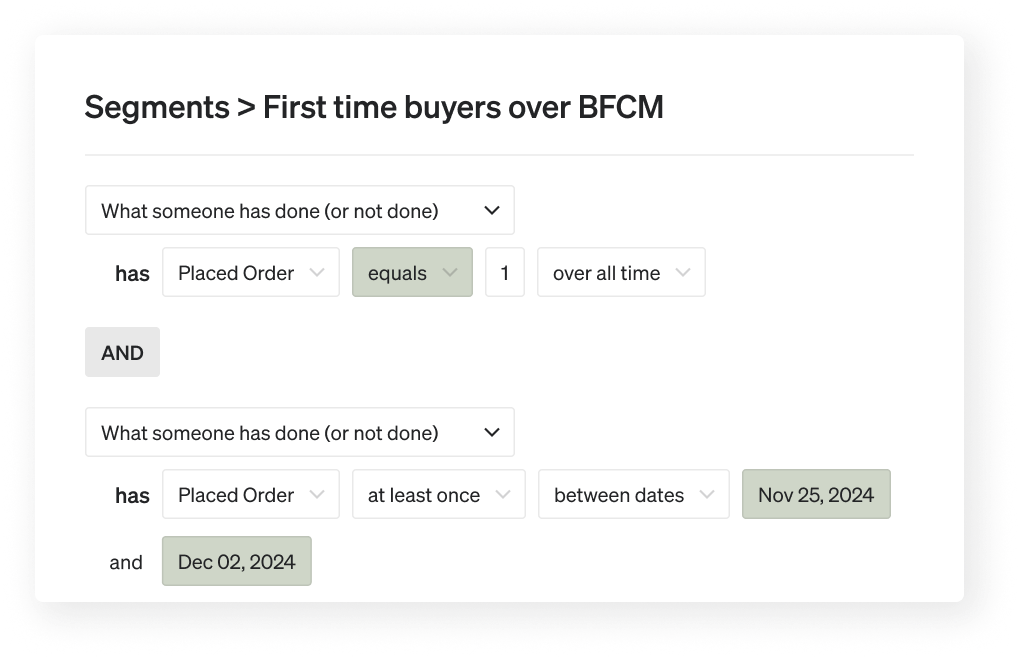Open second Placed Order metric dropdown
Image resolution: width=1019 pixels, height=657 pixels.
coord(238,495)
